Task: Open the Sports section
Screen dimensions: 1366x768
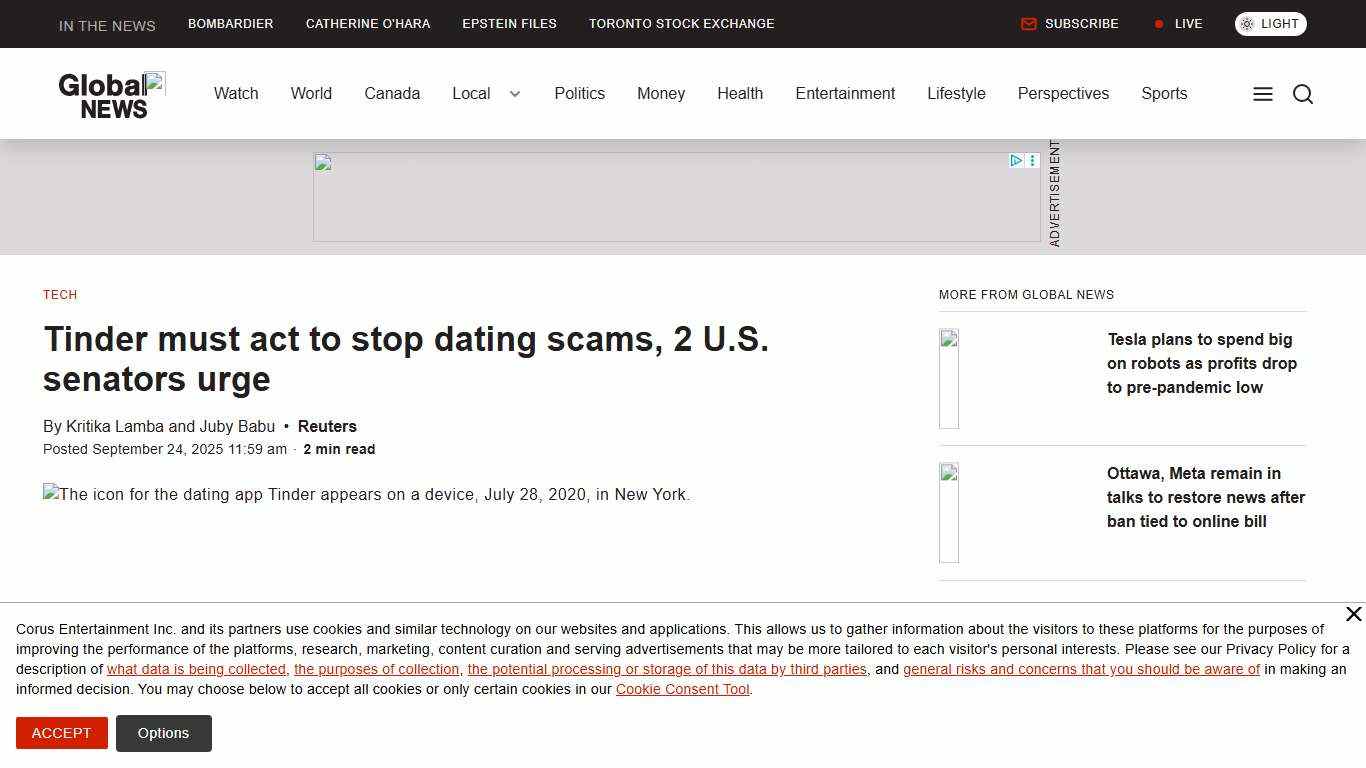Action: [1164, 93]
